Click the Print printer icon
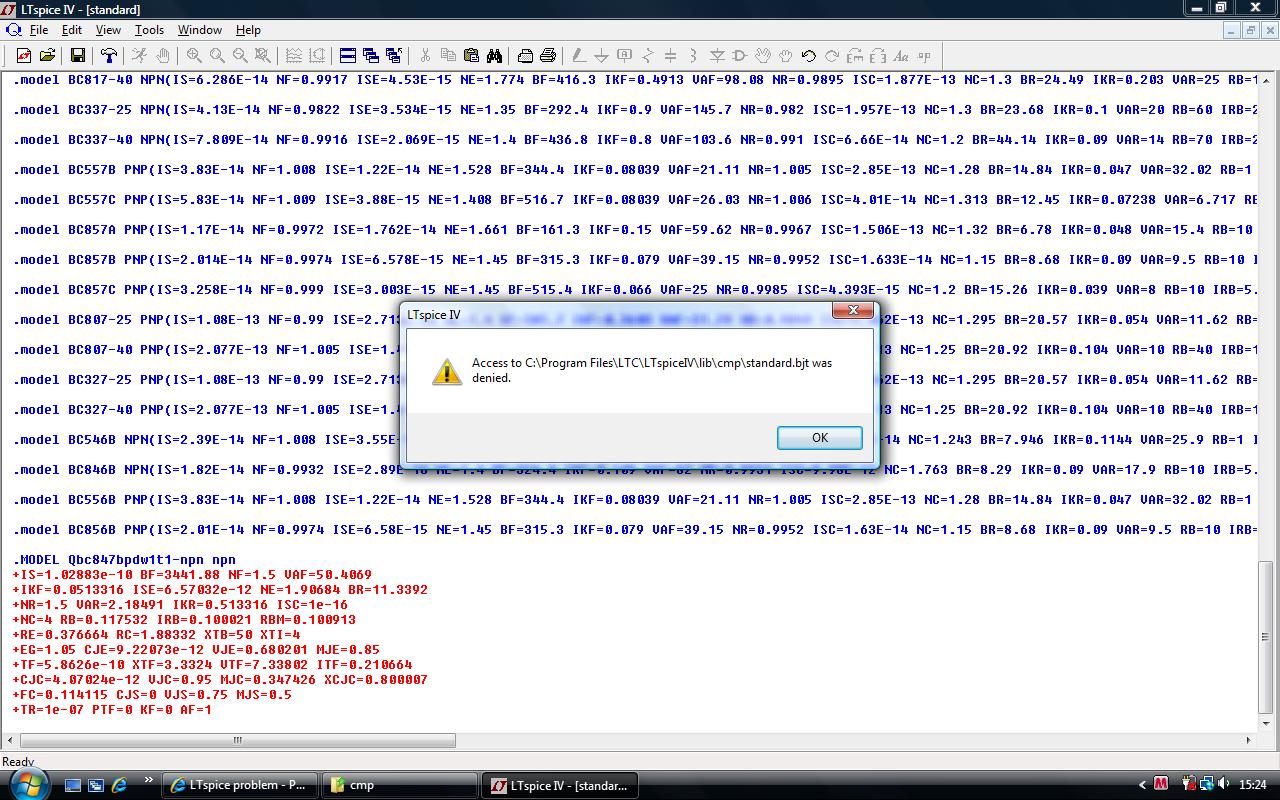The width and height of the screenshot is (1280, 800). click(548, 56)
